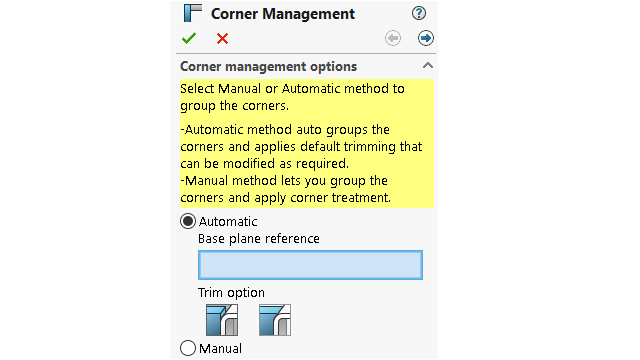Click the green OK checkmark

click(189, 38)
